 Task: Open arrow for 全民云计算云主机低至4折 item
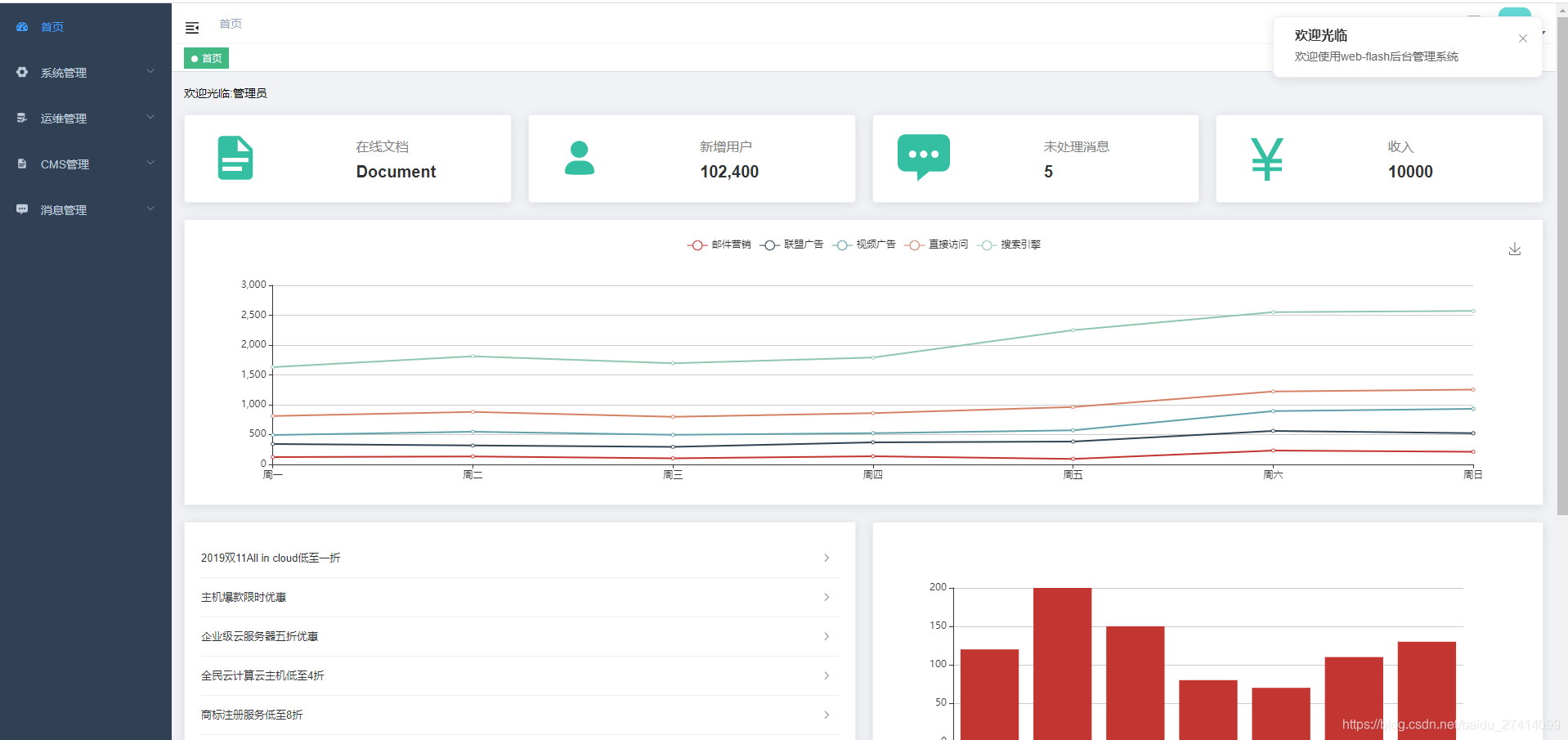coord(827,675)
